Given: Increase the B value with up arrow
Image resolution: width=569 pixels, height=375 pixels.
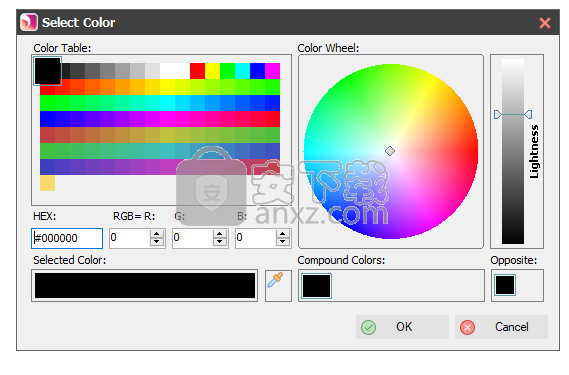Looking at the screenshot, I should pyautogui.click(x=283, y=233).
